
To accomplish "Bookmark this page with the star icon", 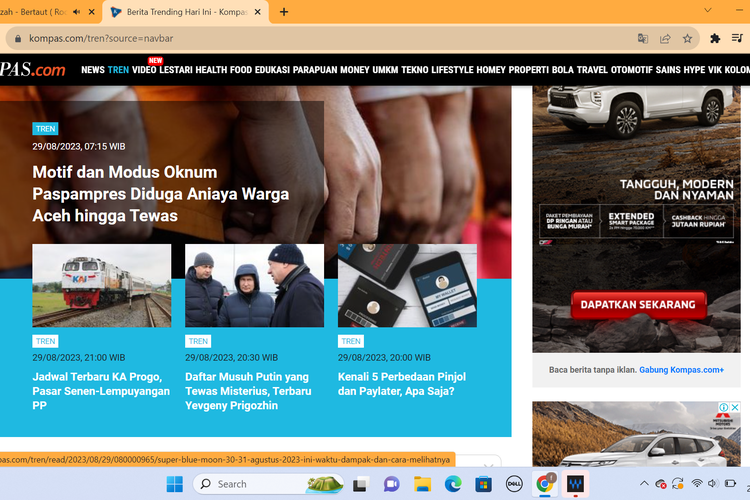I will [688, 39].
